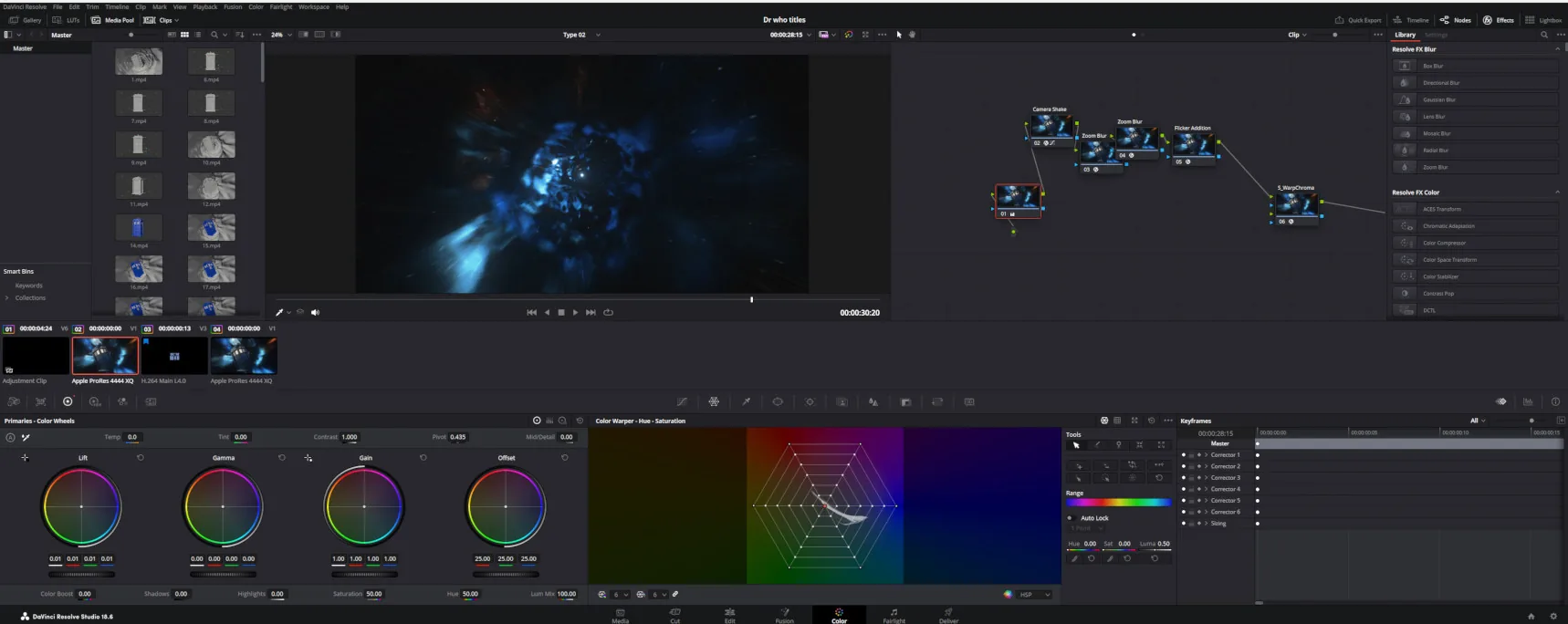Toggle the Corrector 1 keyframe enable dot
This screenshot has width=1568, height=624.
[1184, 454]
